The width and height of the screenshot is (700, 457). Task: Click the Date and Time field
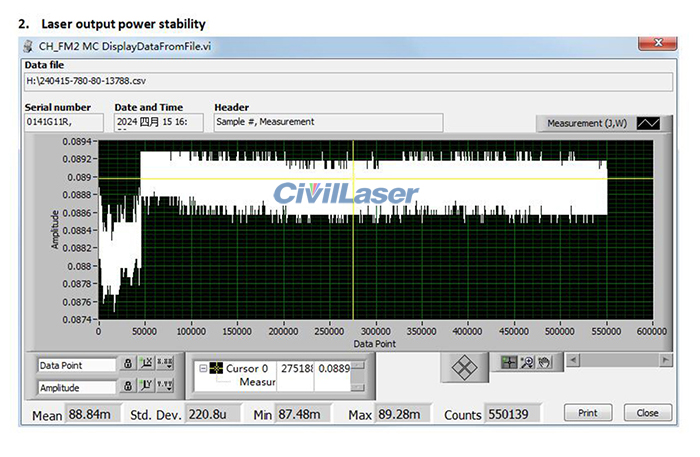point(158,122)
